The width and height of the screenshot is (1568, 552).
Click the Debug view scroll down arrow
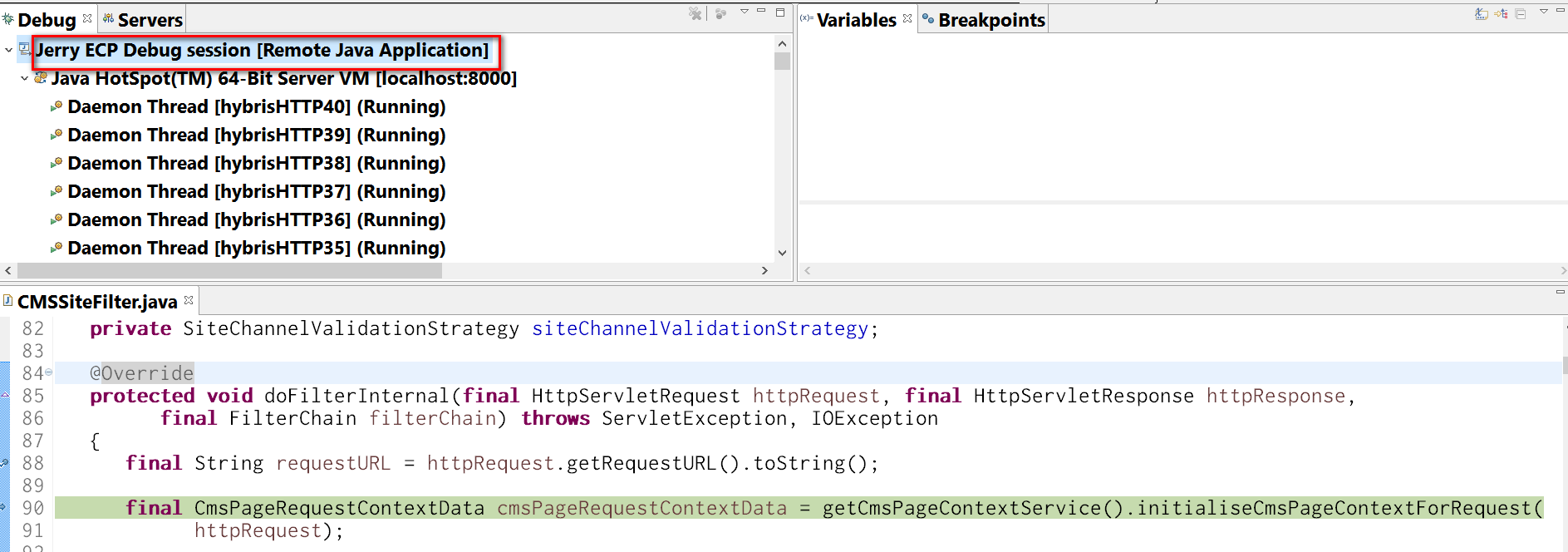coord(781,253)
